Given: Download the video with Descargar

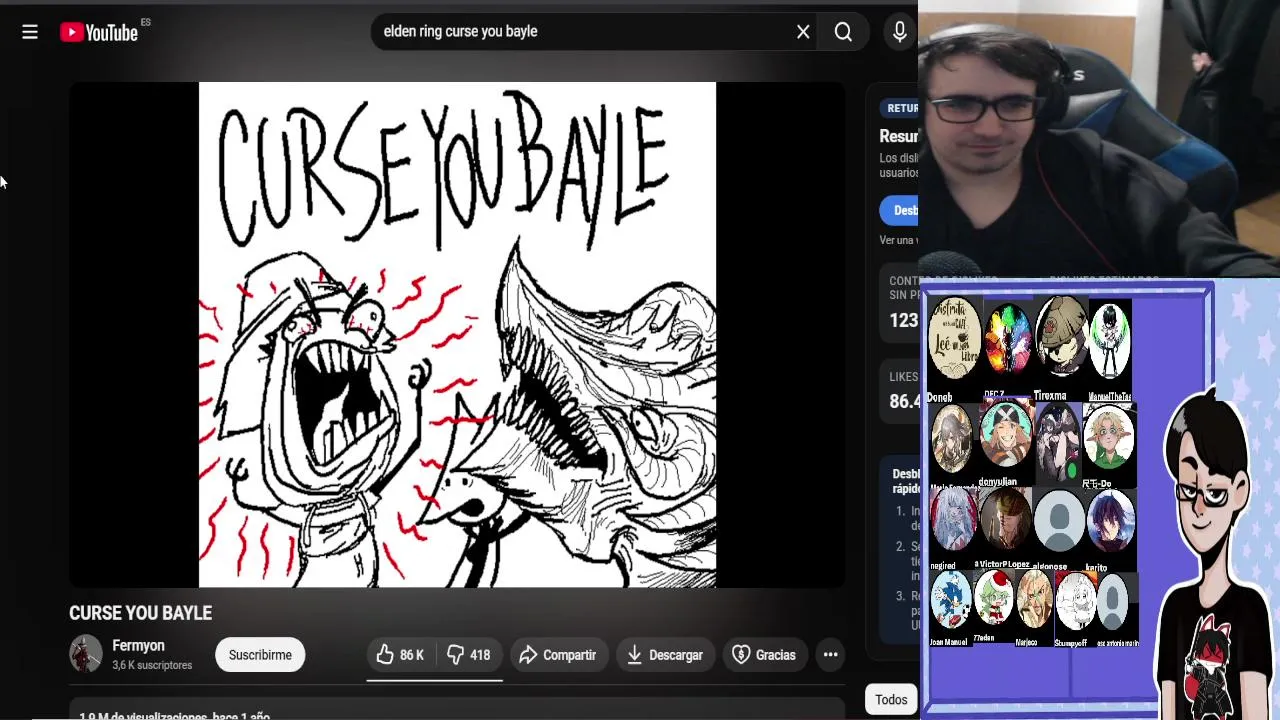Looking at the screenshot, I should point(665,655).
